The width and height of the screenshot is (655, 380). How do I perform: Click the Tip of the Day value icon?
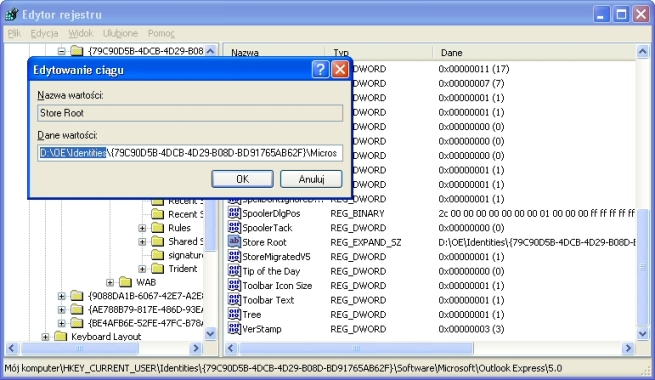234,271
